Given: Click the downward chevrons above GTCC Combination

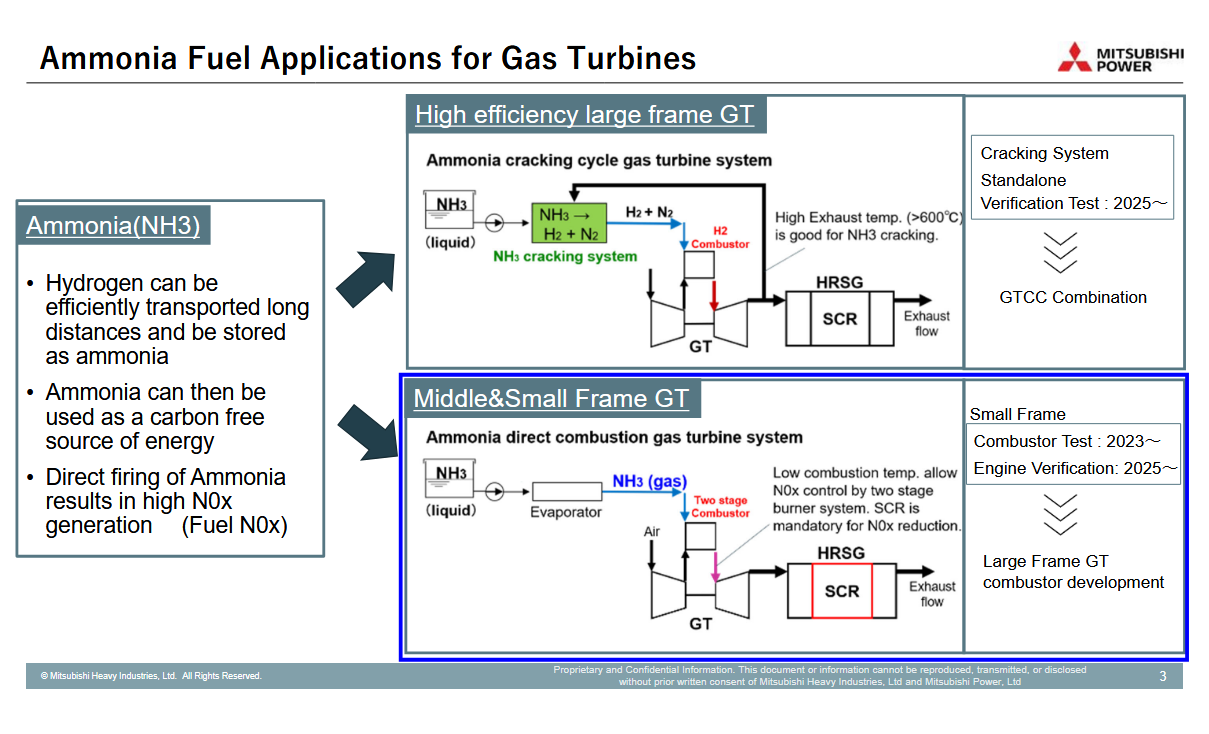Looking at the screenshot, I should click(x=1059, y=252).
